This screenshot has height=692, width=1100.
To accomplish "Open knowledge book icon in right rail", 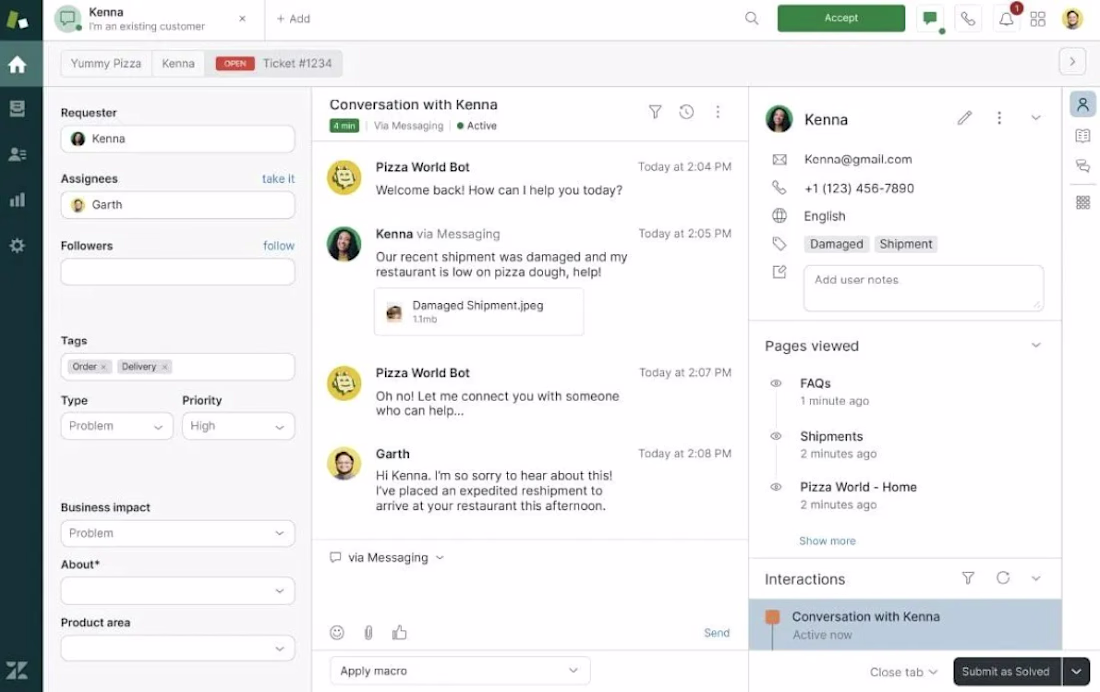I will 1082,135.
